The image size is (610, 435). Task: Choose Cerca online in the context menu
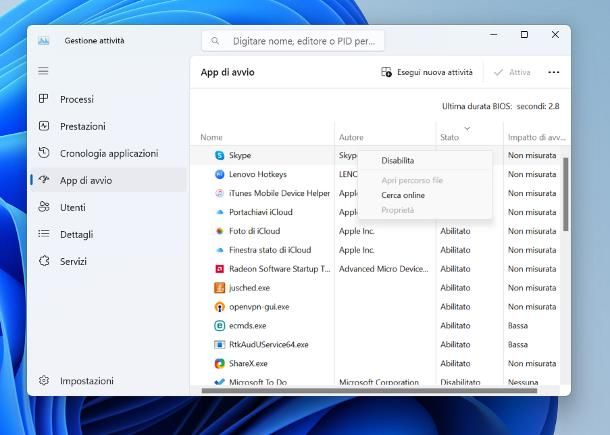(x=403, y=195)
